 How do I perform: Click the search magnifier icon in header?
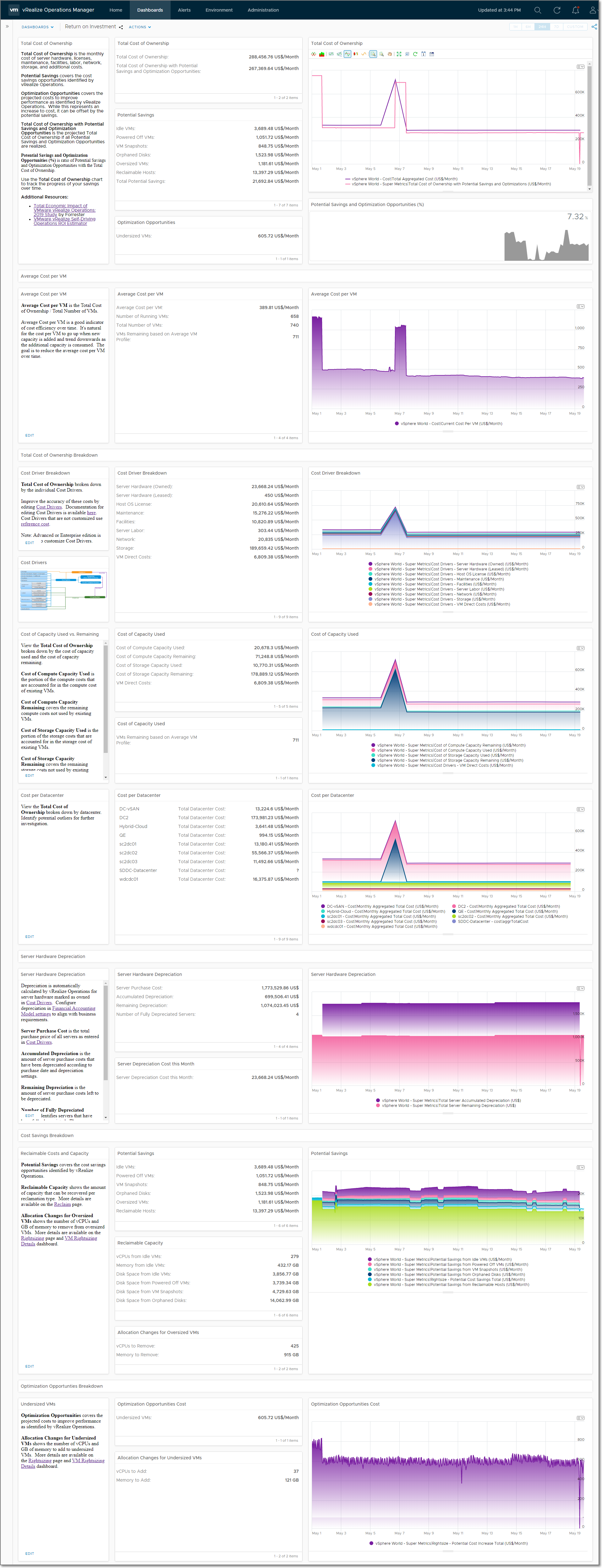(538, 10)
